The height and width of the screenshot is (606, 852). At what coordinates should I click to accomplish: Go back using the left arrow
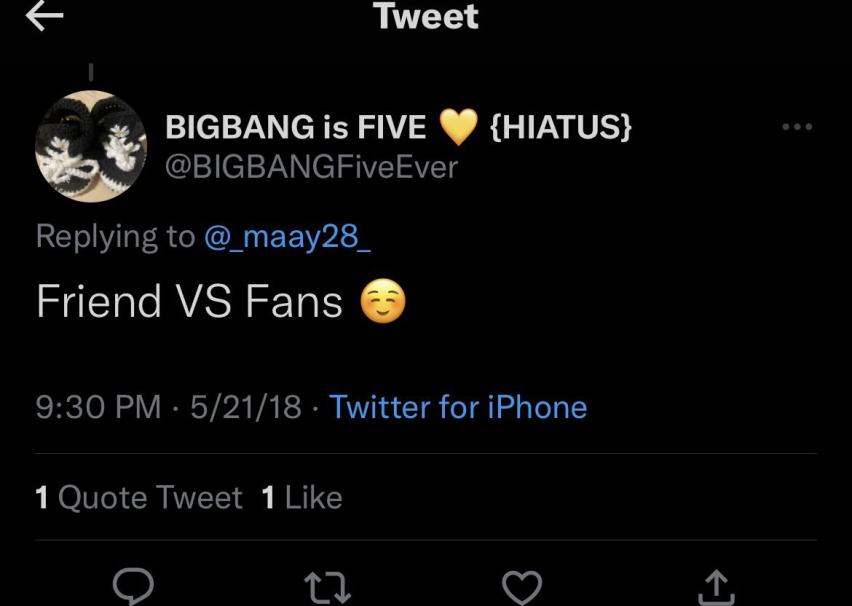[45, 17]
